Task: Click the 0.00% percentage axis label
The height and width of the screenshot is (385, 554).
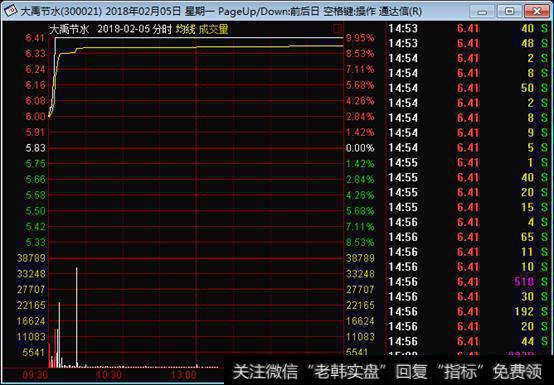Action: click(x=360, y=148)
